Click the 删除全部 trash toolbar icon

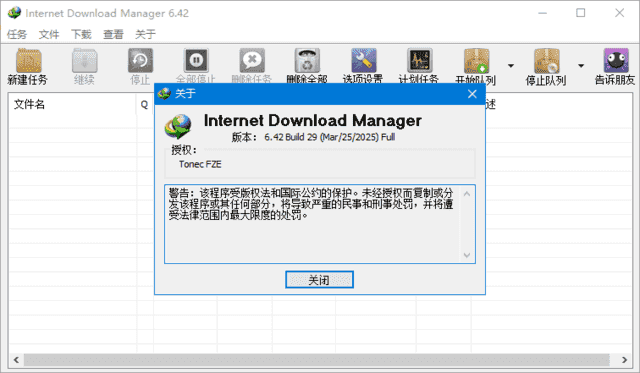[307, 61]
